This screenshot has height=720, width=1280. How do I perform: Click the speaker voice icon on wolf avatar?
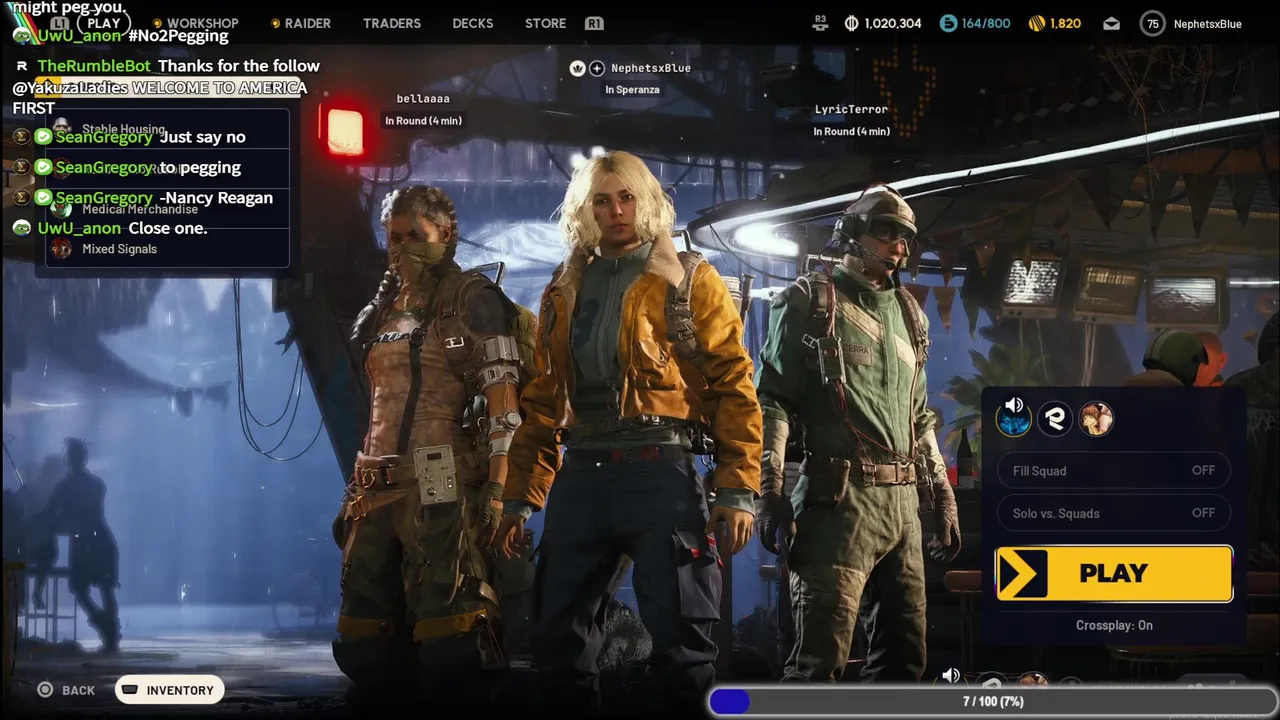(1014, 405)
